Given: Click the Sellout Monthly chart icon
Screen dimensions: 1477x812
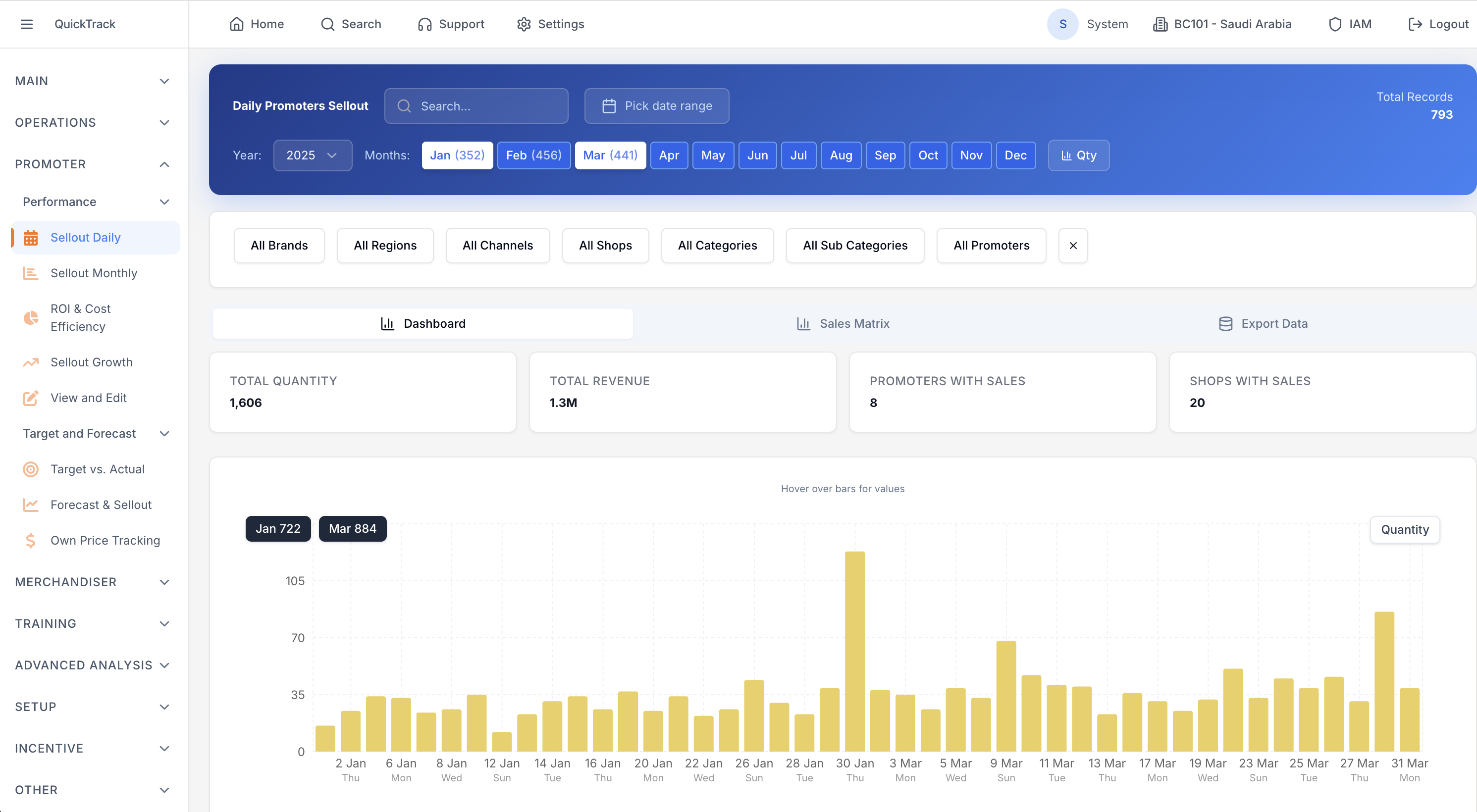Looking at the screenshot, I should [30, 273].
